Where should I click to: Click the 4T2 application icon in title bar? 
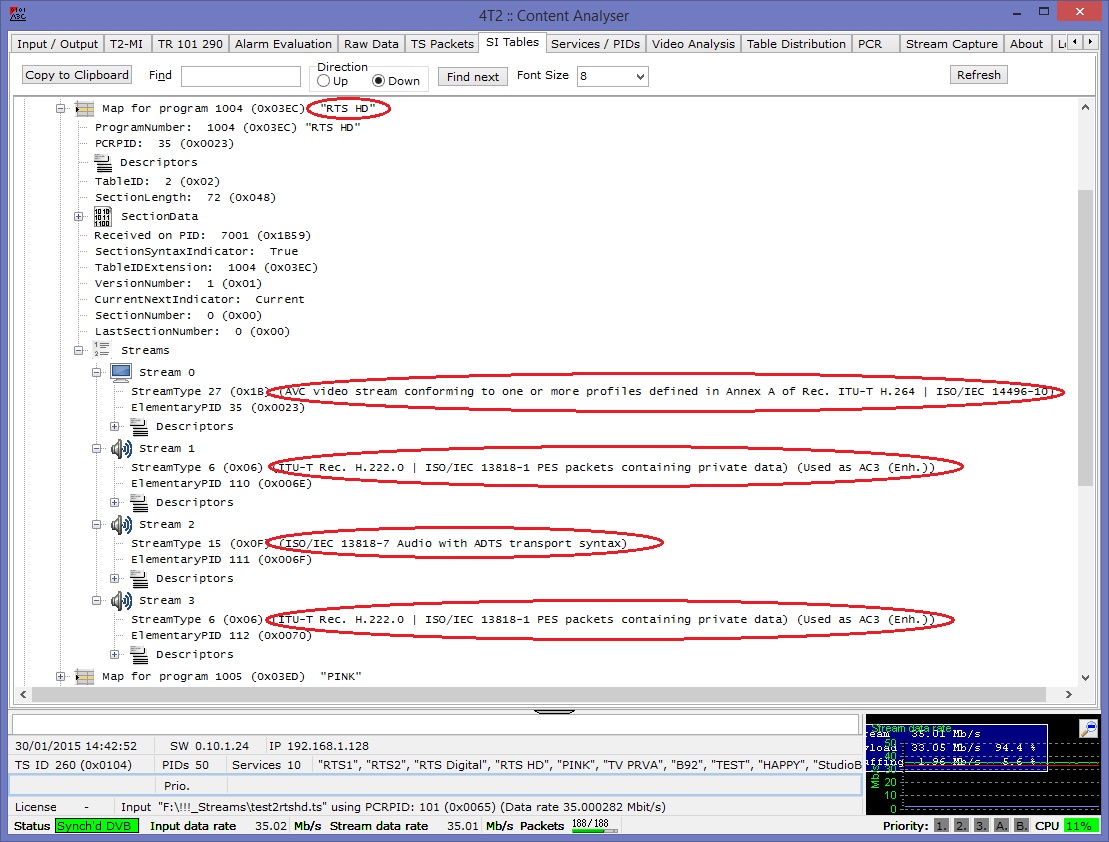[x=18, y=13]
